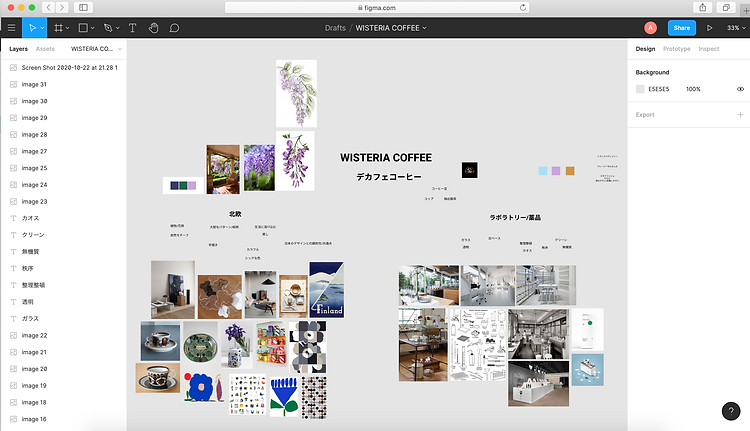This screenshot has width=750, height=431.
Task: Click image icon of image 16 layer
Action: [13, 419]
